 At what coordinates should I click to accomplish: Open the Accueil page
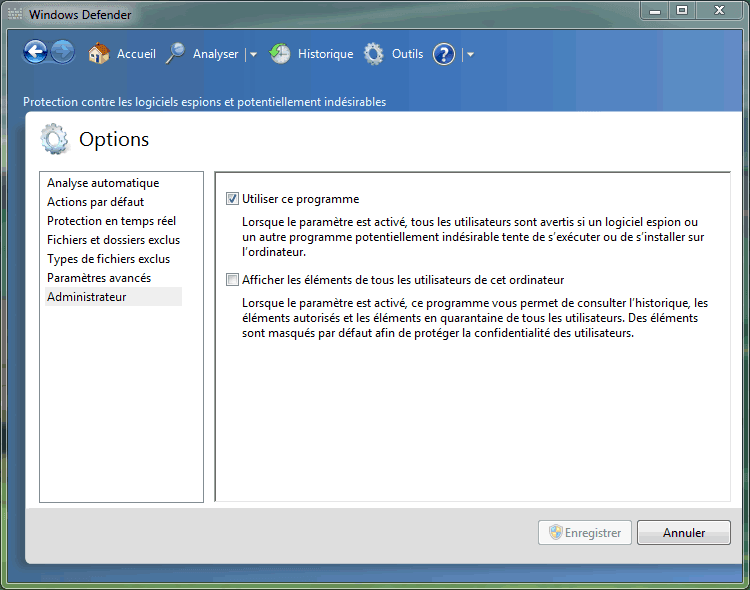pos(136,54)
